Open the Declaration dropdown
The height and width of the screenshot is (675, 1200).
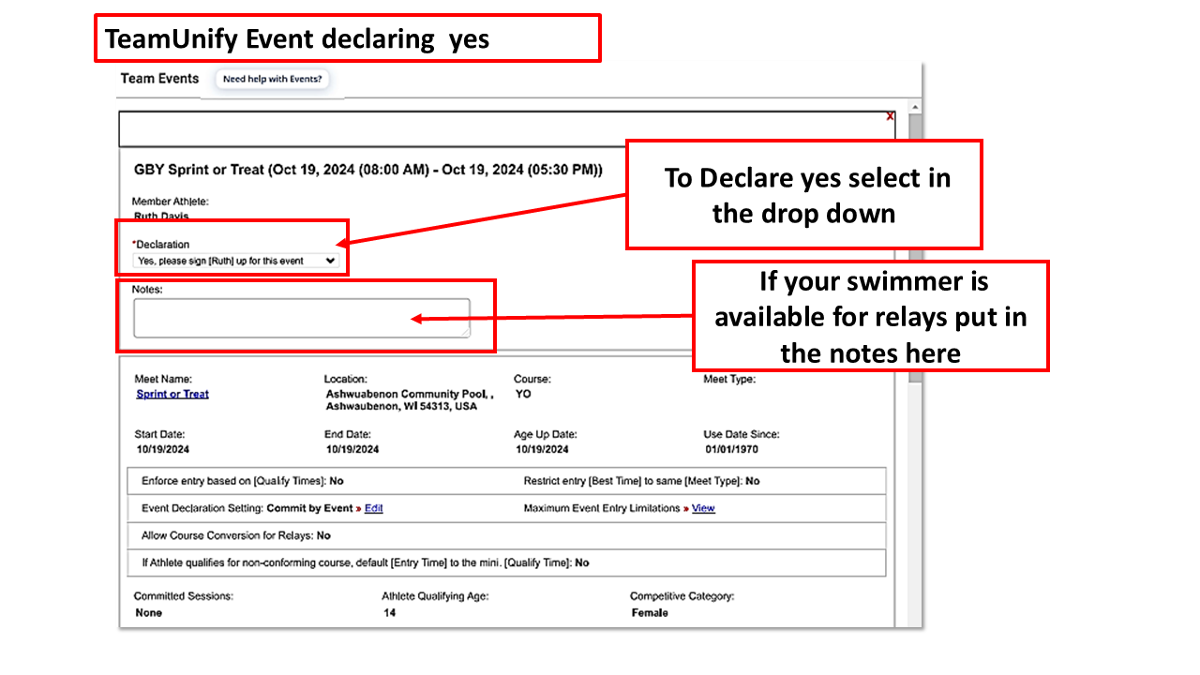[236, 261]
